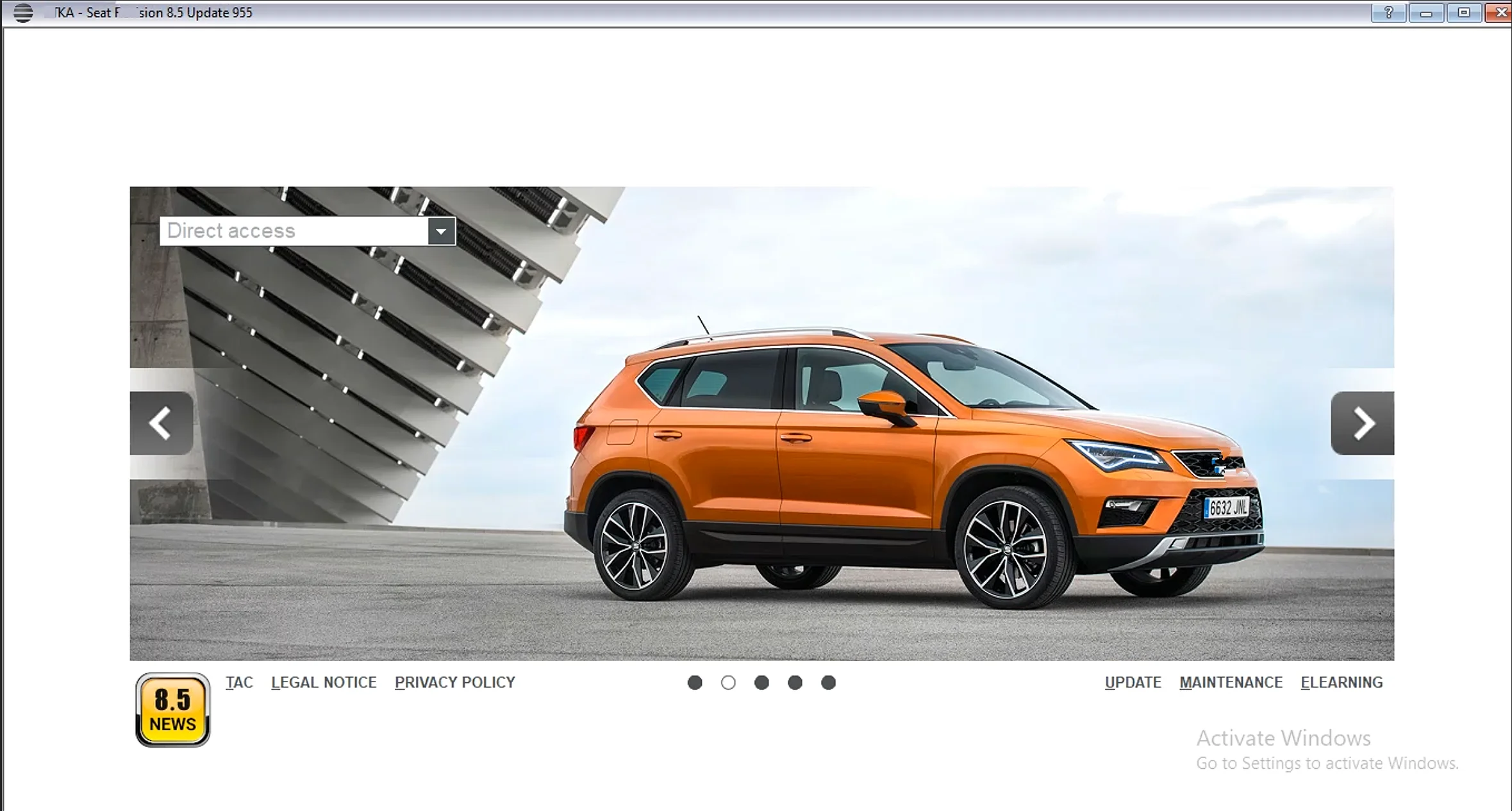This screenshot has height=811, width=1512.
Task: Select the fourth carousel dot
Action: tap(795, 683)
